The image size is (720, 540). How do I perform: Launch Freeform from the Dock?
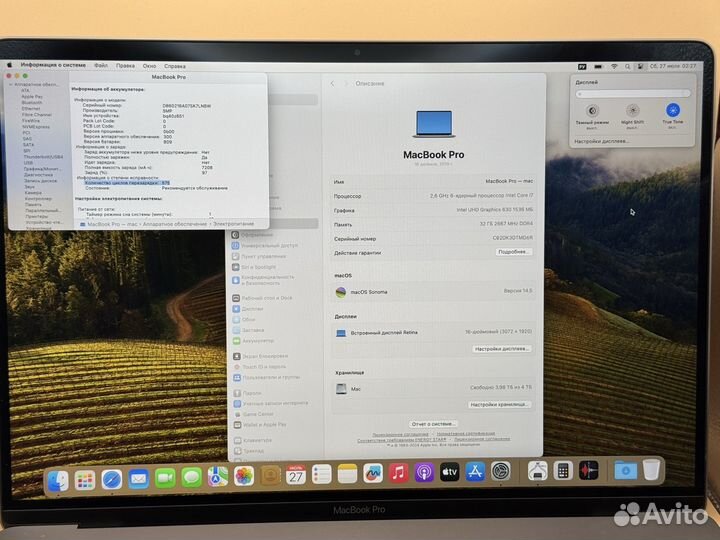point(373,473)
